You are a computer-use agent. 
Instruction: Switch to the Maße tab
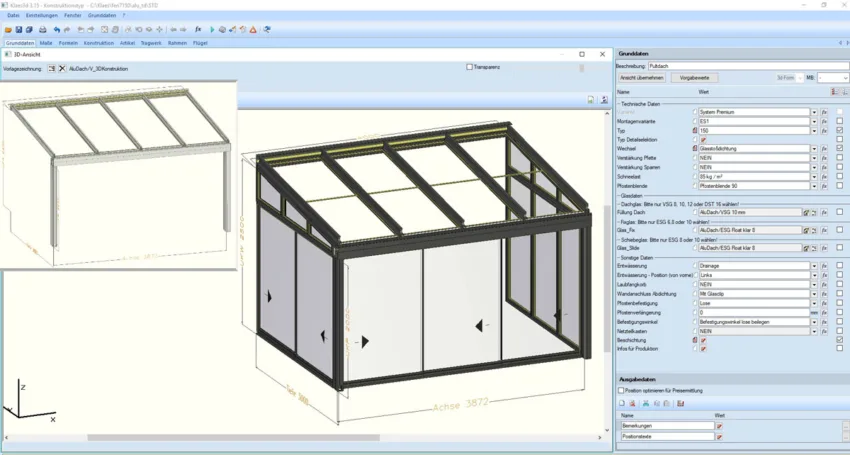(x=46, y=43)
